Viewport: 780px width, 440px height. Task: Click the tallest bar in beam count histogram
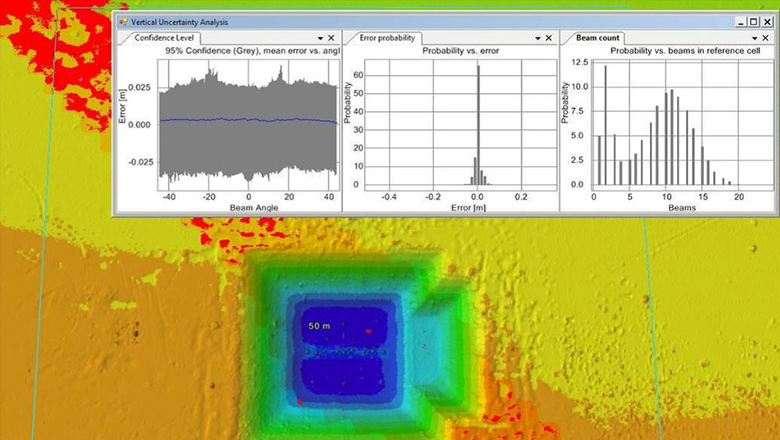[606, 125]
